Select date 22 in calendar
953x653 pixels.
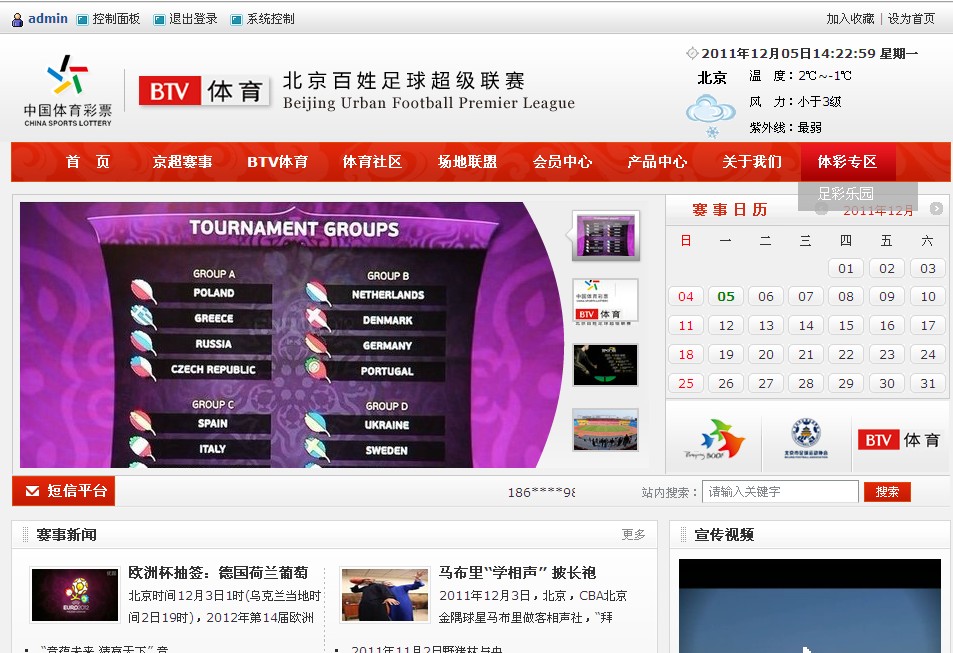[845, 354]
